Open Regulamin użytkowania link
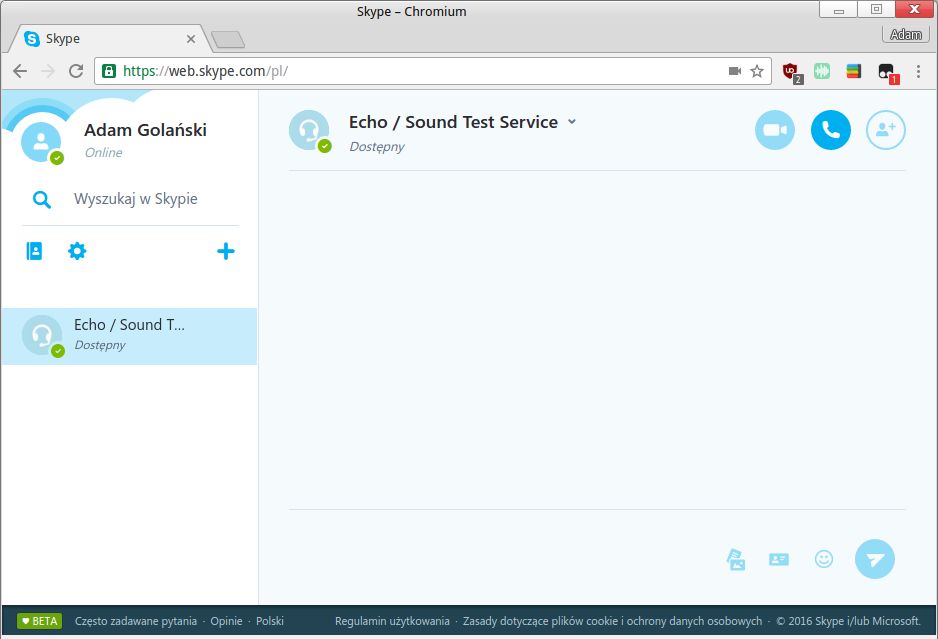938x639 pixels. (392, 621)
